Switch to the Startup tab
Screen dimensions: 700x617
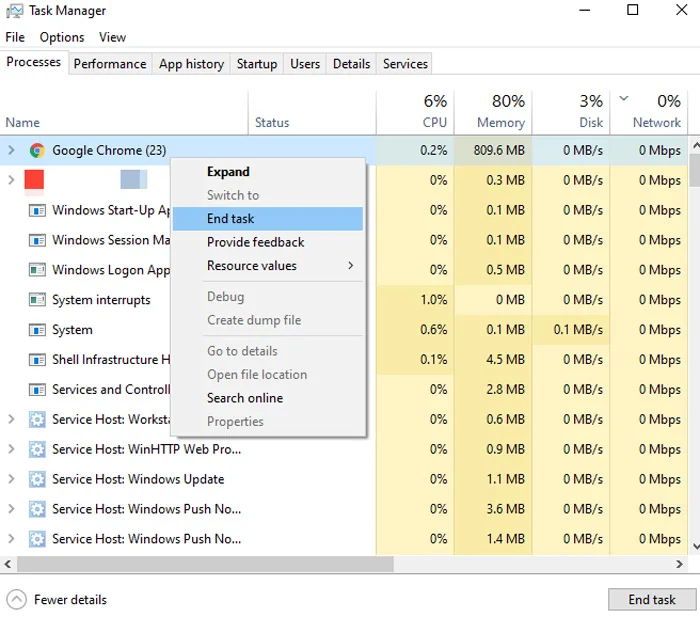tap(257, 64)
